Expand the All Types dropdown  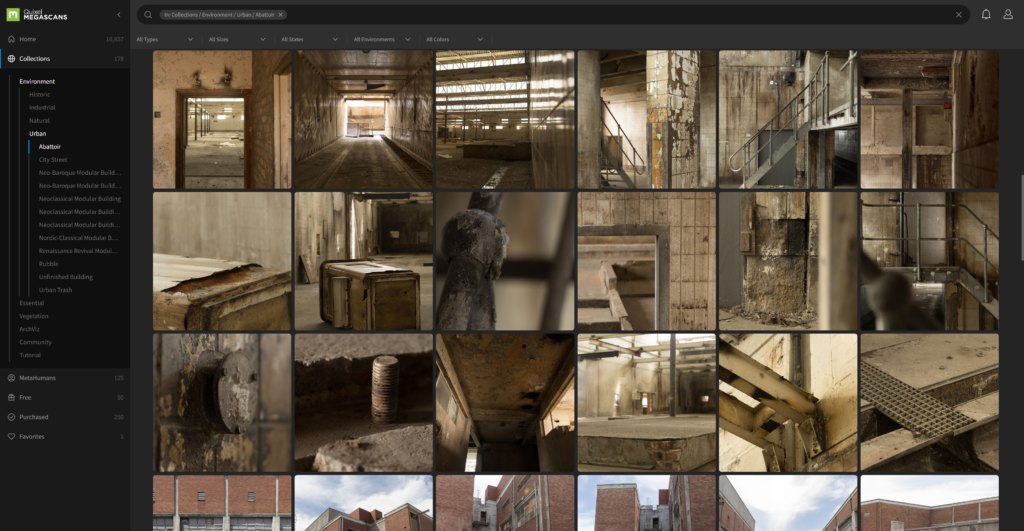coord(165,39)
